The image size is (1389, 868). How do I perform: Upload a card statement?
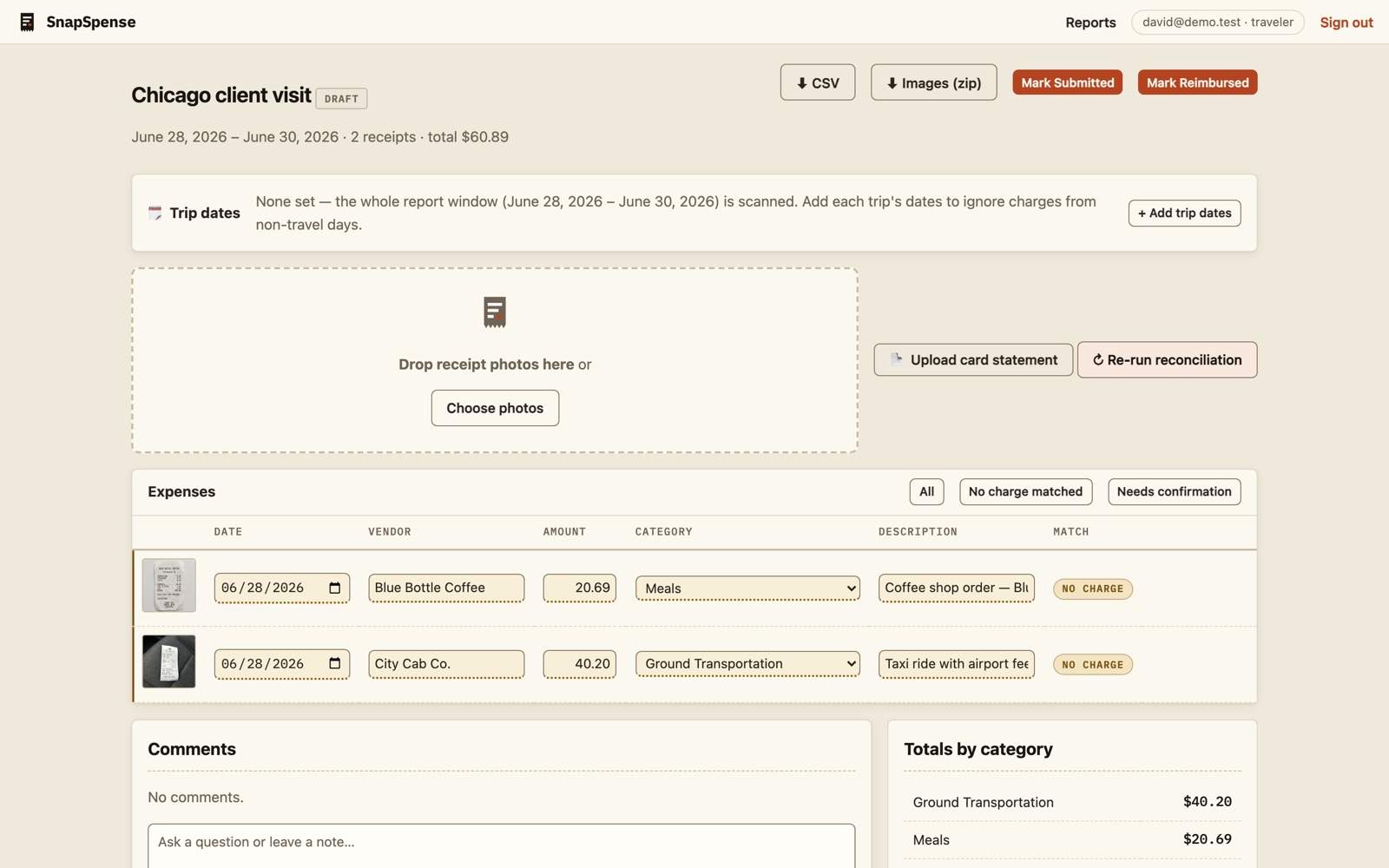point(973,359)
